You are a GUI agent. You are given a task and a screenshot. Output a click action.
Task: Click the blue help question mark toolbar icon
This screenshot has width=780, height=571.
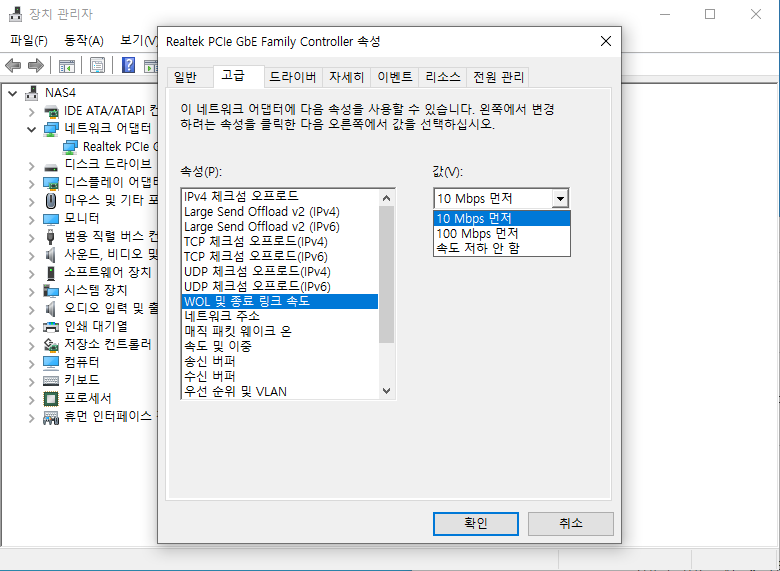[x=128, y=65]
